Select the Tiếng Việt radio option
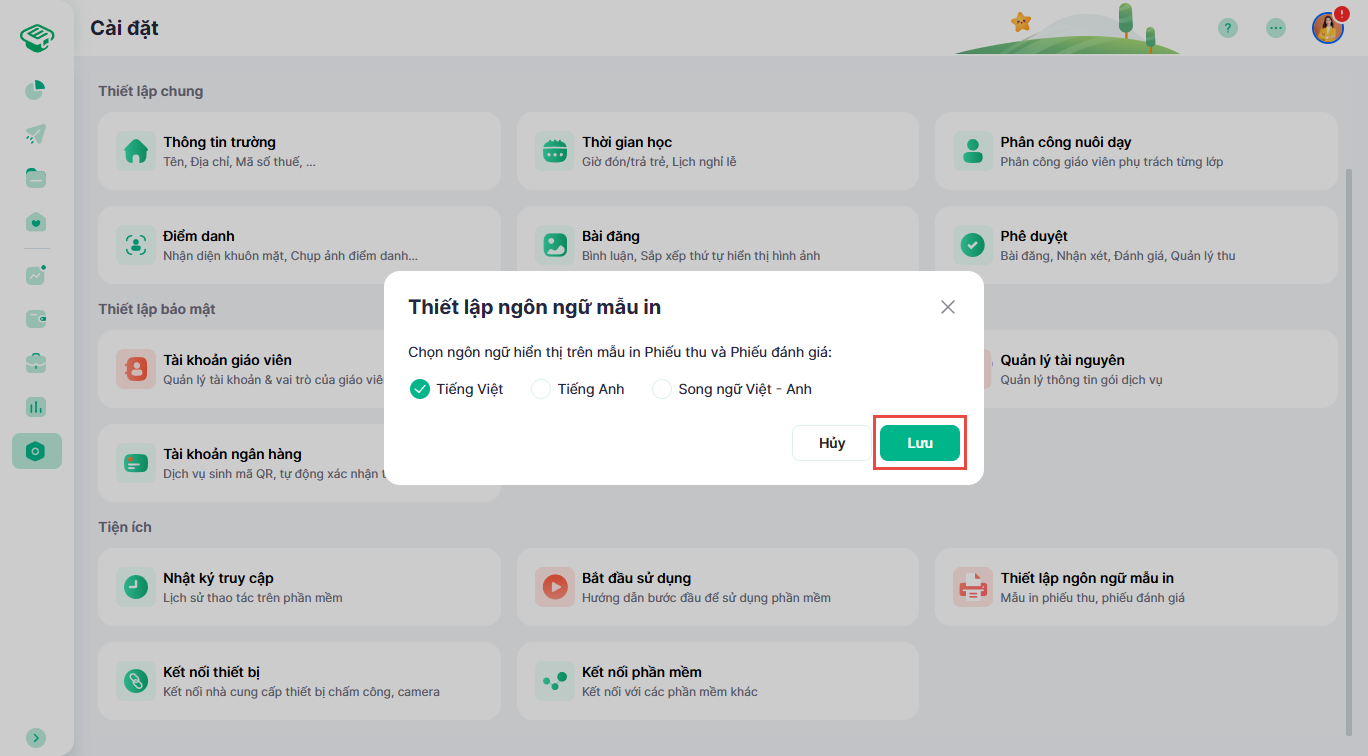 [x=420, y=389]
